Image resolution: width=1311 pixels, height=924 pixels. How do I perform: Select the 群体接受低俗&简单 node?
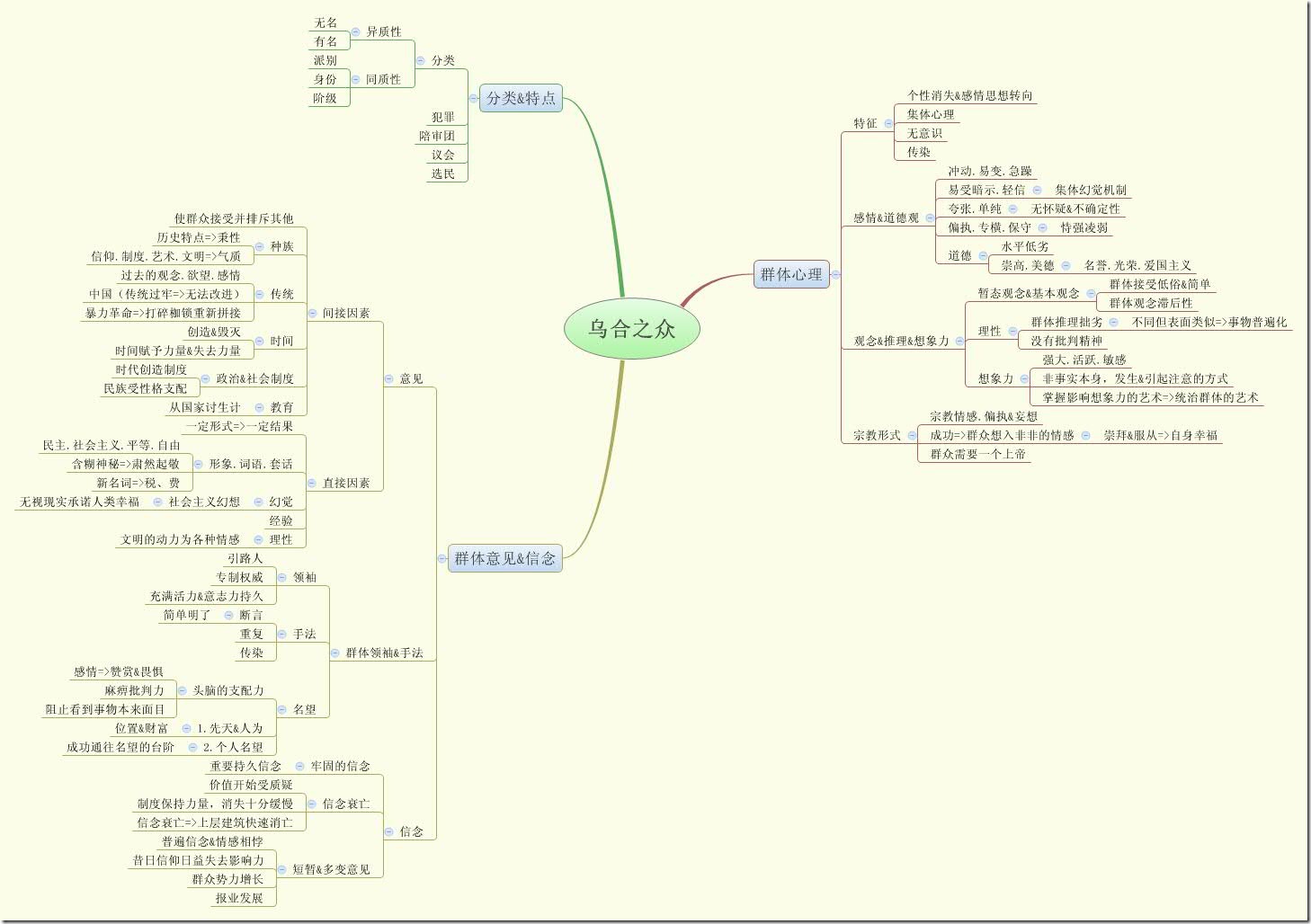coord(1160,284)
